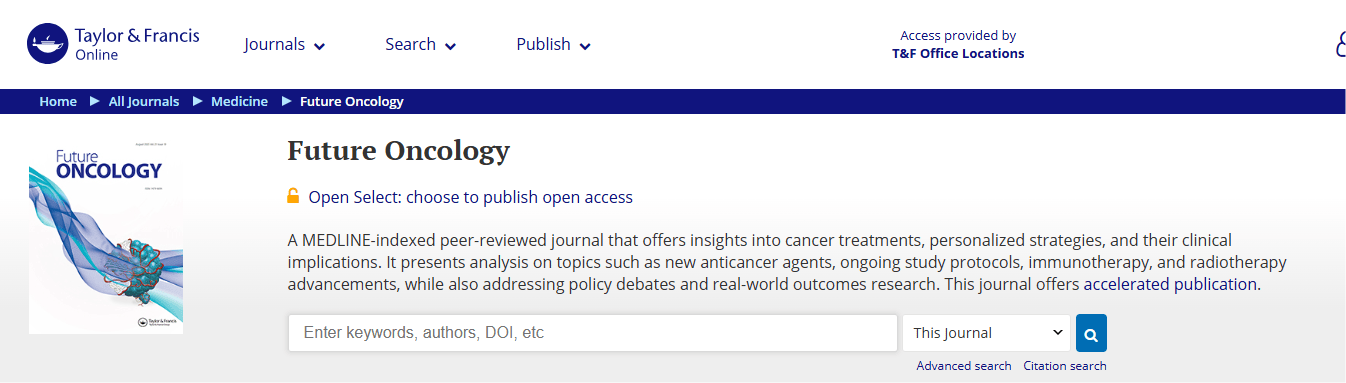Click the orange open-access padlock icon
This screenshot has height=383, width=1346.
pyautogui.click(x=293, y=196)
